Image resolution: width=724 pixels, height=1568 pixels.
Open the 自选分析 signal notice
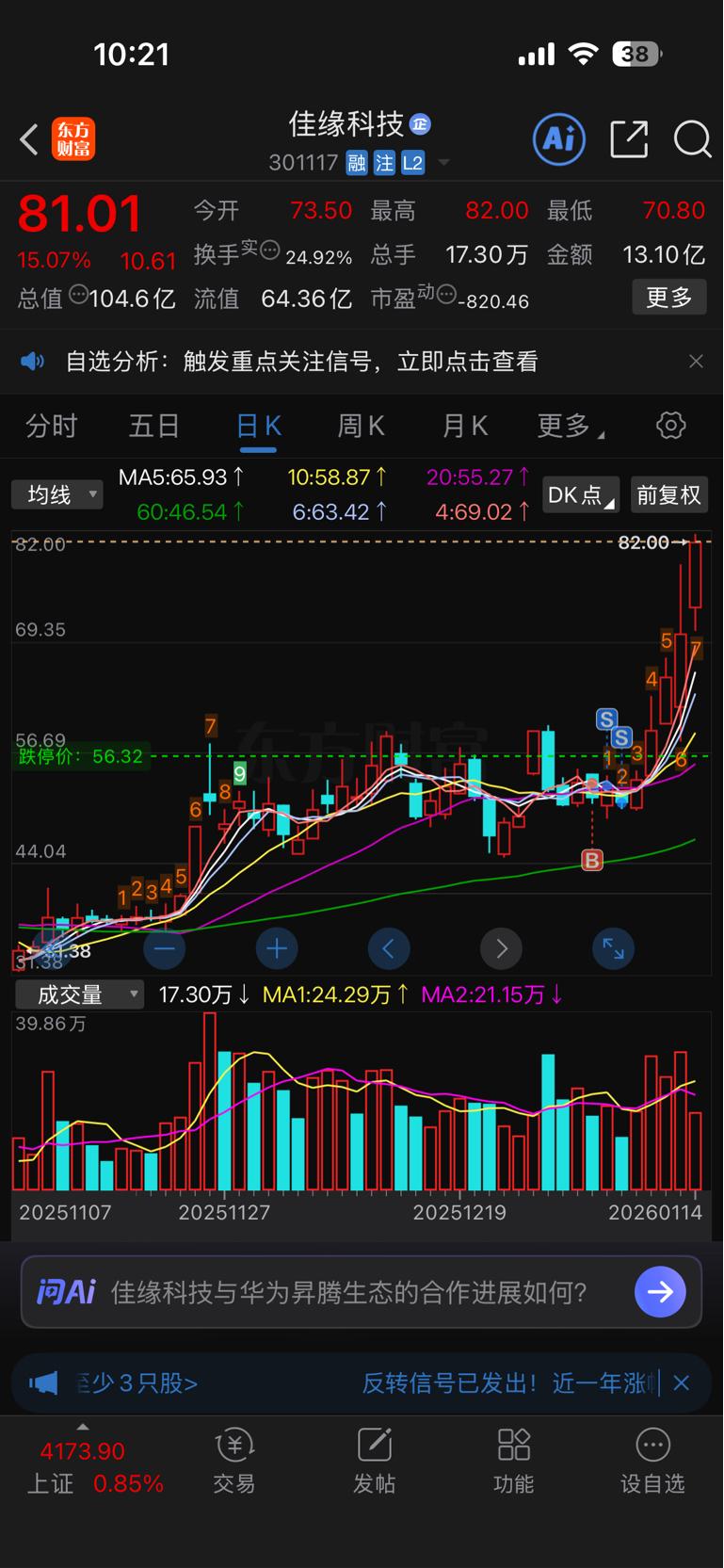tap(301, 362)
